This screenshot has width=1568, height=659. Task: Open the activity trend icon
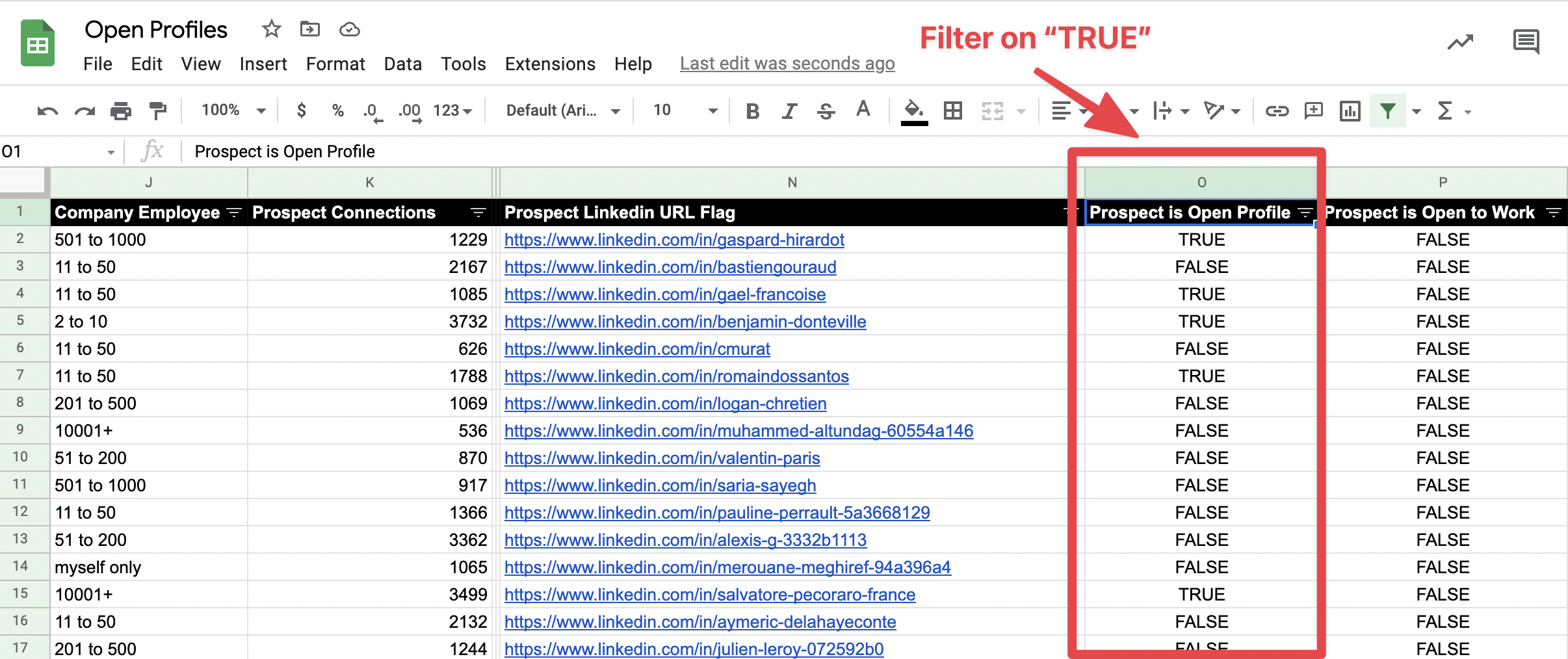(x=1460, y=43)
